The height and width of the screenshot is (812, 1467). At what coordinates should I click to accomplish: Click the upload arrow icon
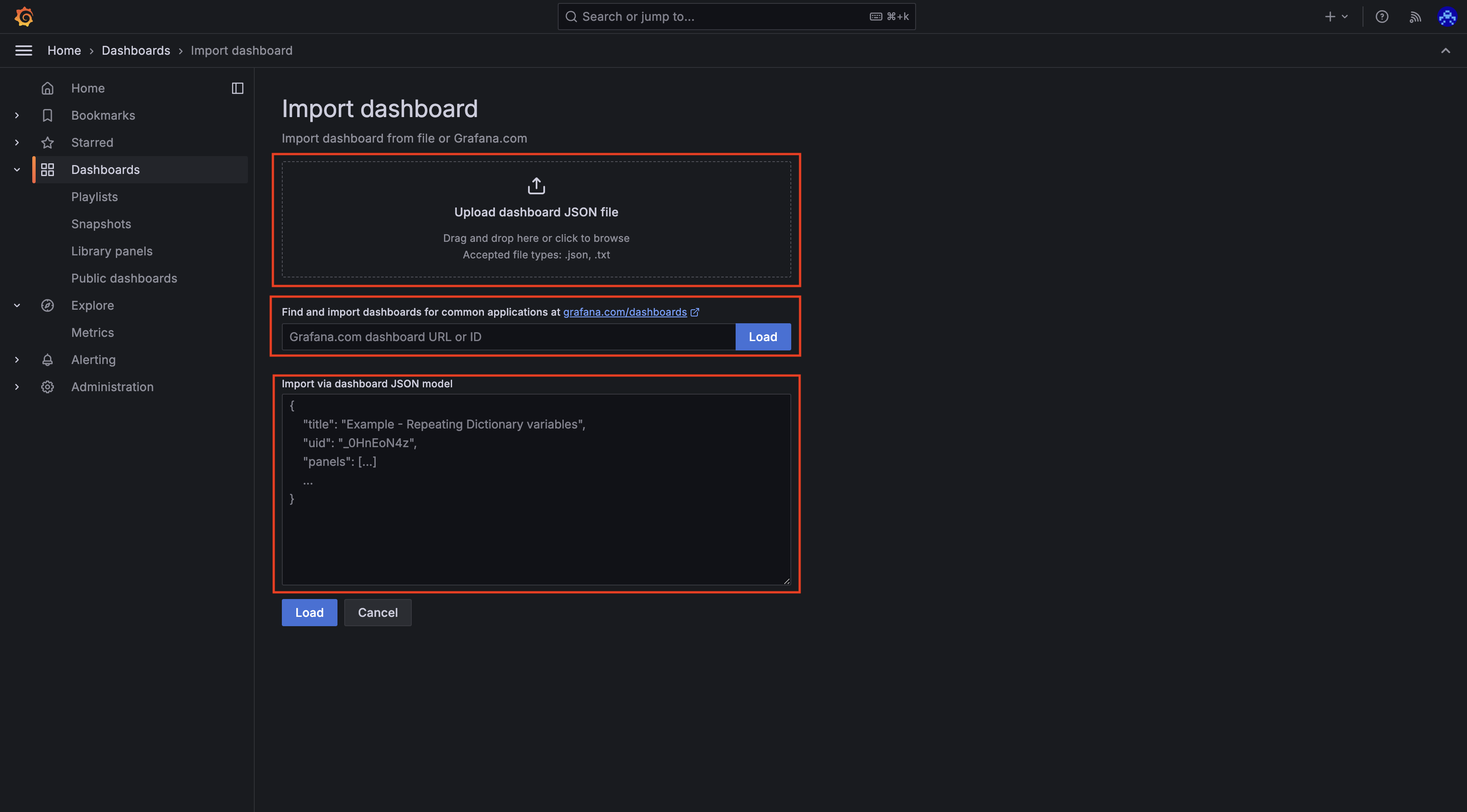click(x=537, y=185)
